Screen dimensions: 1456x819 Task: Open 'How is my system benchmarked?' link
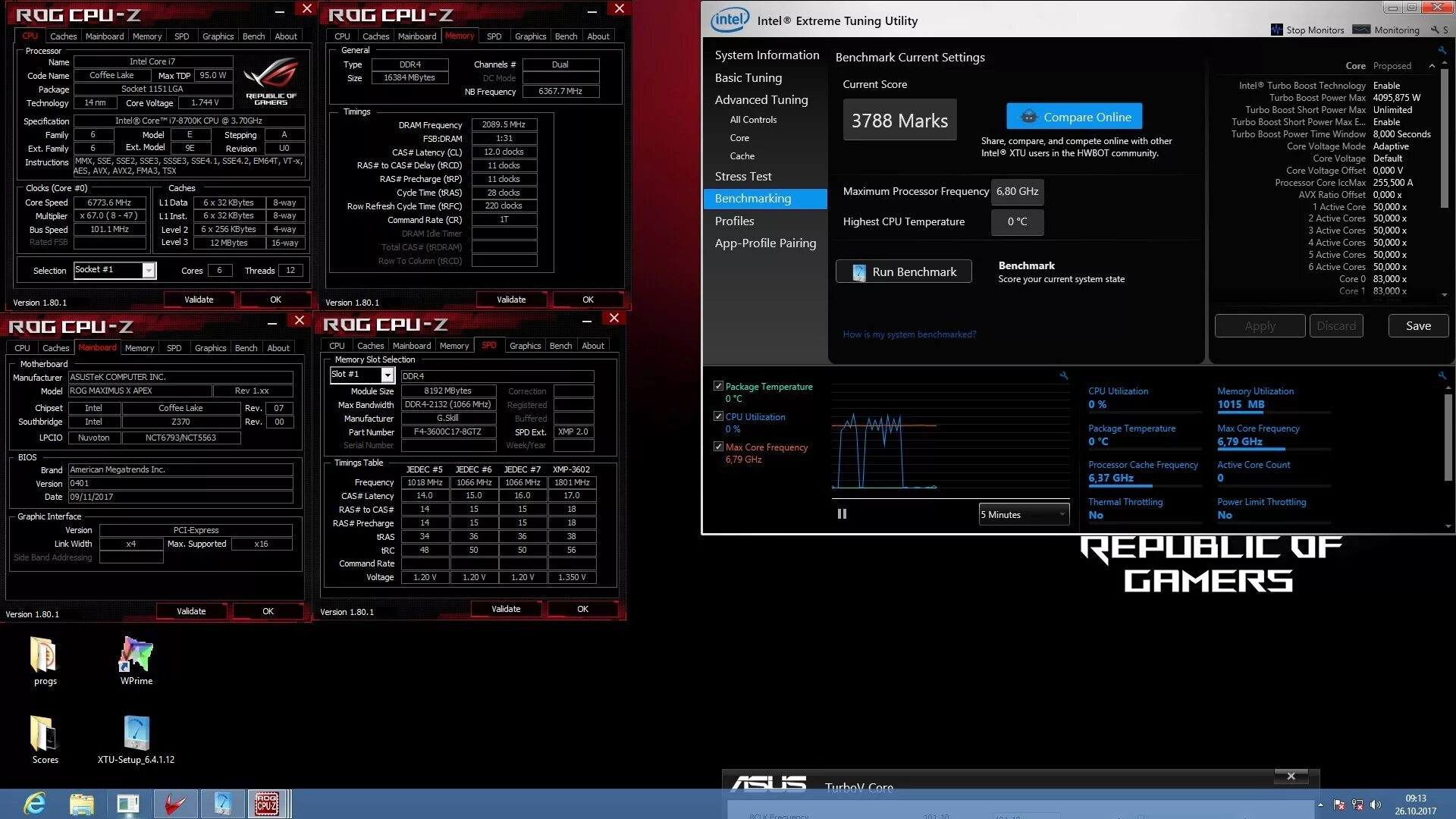click(909, 334)
